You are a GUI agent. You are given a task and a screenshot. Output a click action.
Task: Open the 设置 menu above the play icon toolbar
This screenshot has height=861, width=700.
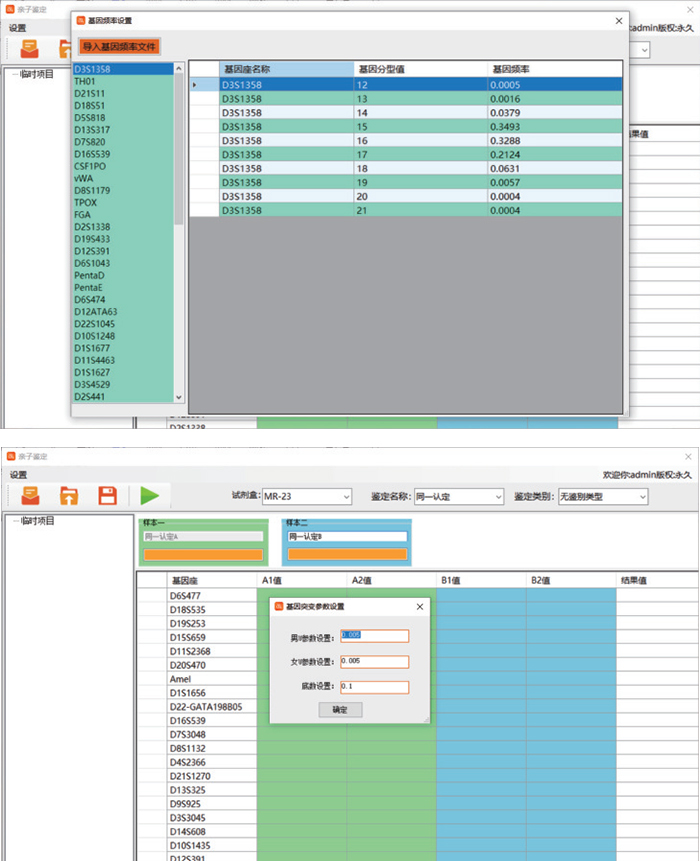tap(18, 475)
